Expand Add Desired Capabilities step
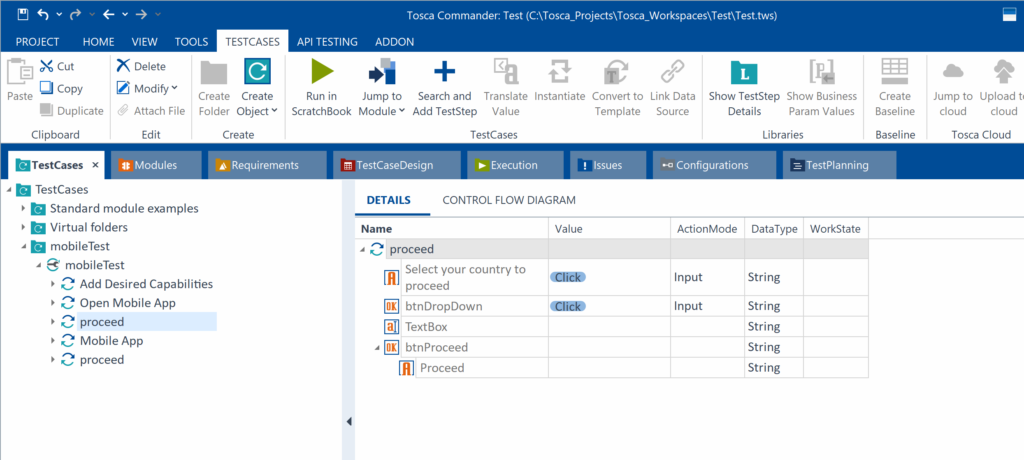 54,284
